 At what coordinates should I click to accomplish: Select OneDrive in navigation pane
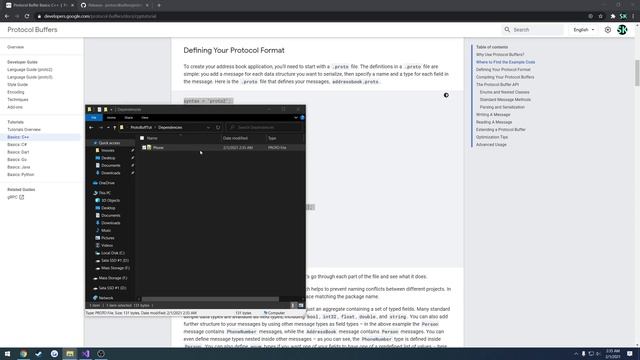click(x=106, y=183)
